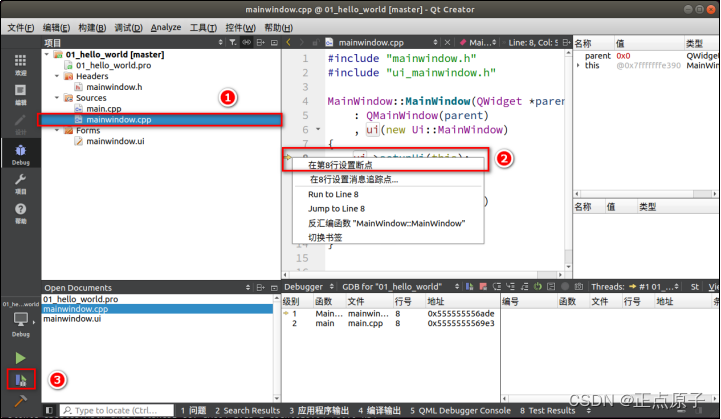
Task: Open the 构建(B) menu
Action: 92,28
